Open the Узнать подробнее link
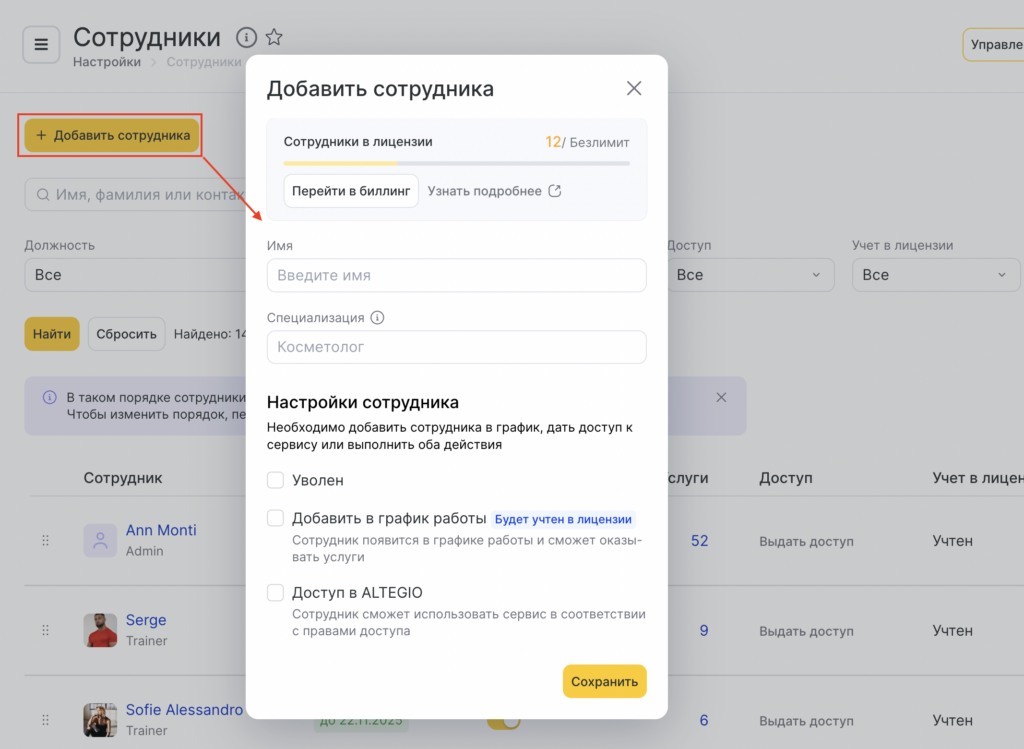 pos(494,191)
